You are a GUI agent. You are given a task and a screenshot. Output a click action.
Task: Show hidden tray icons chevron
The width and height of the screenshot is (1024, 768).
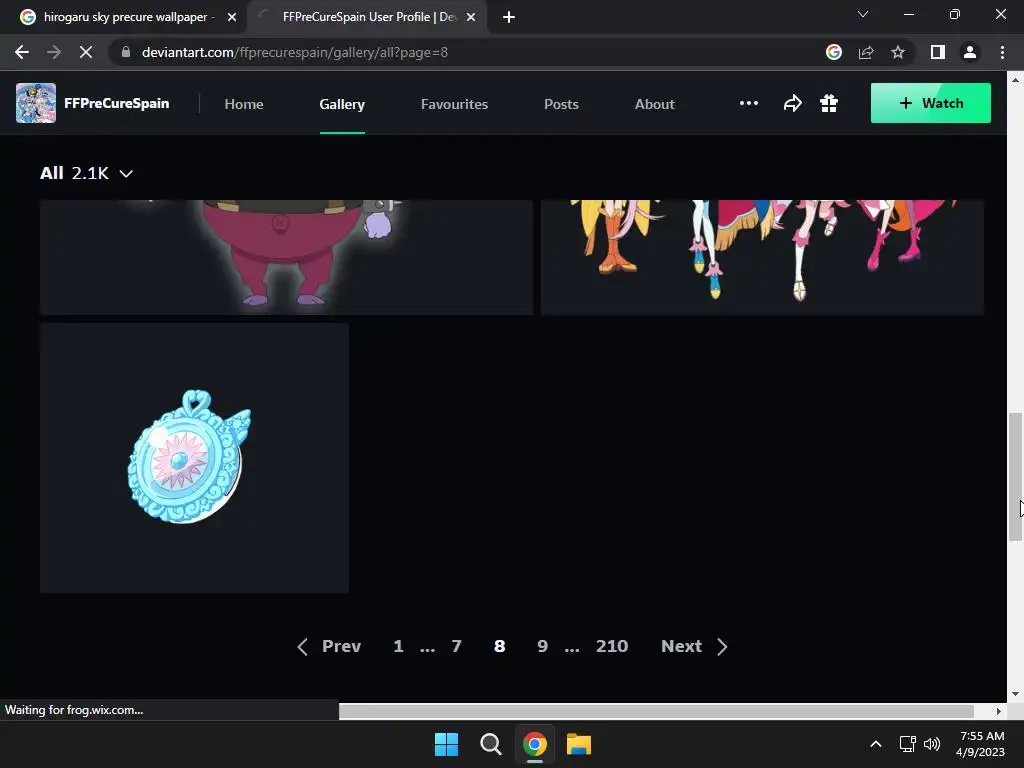click(876, 744)
